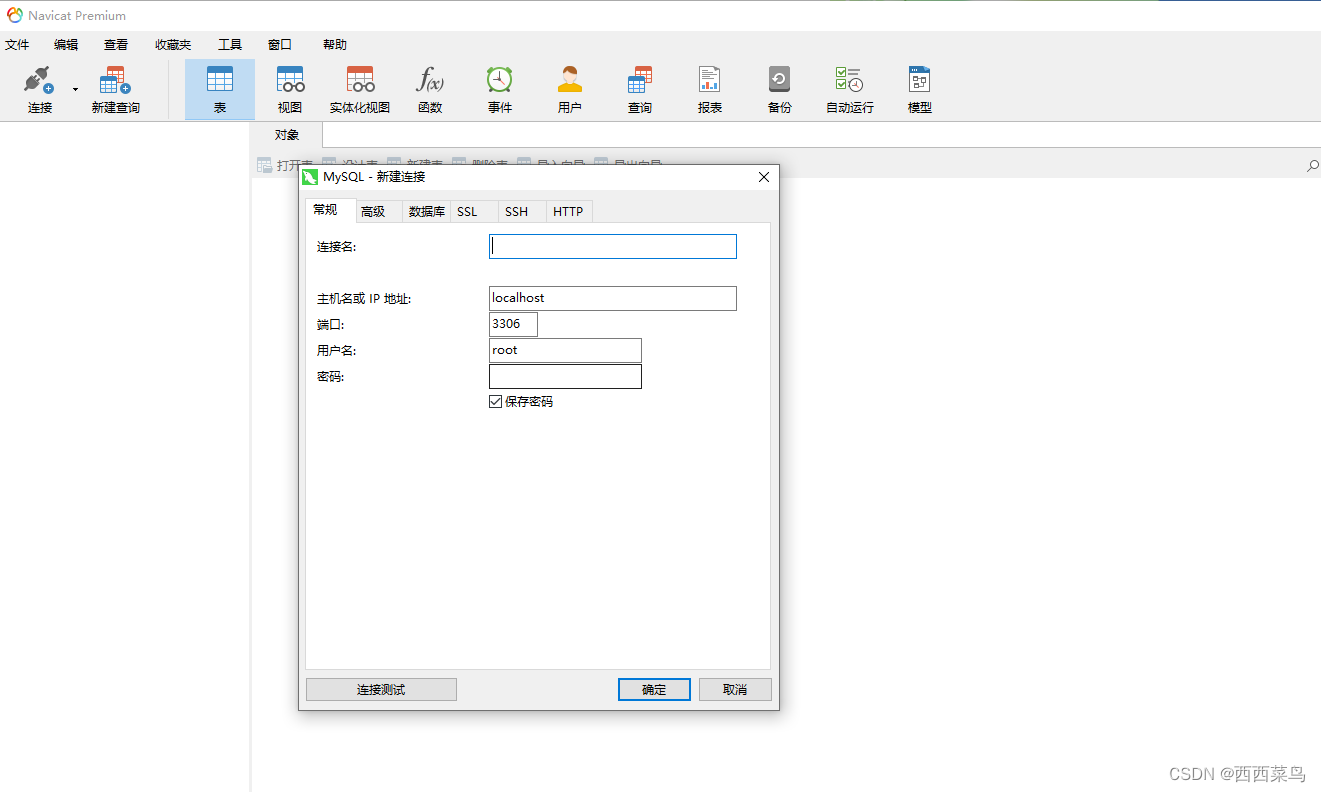Screen dimensions: 1321x792
Task: Open the Report (报表) toolbar icon
Action: [x=710, y=80]
